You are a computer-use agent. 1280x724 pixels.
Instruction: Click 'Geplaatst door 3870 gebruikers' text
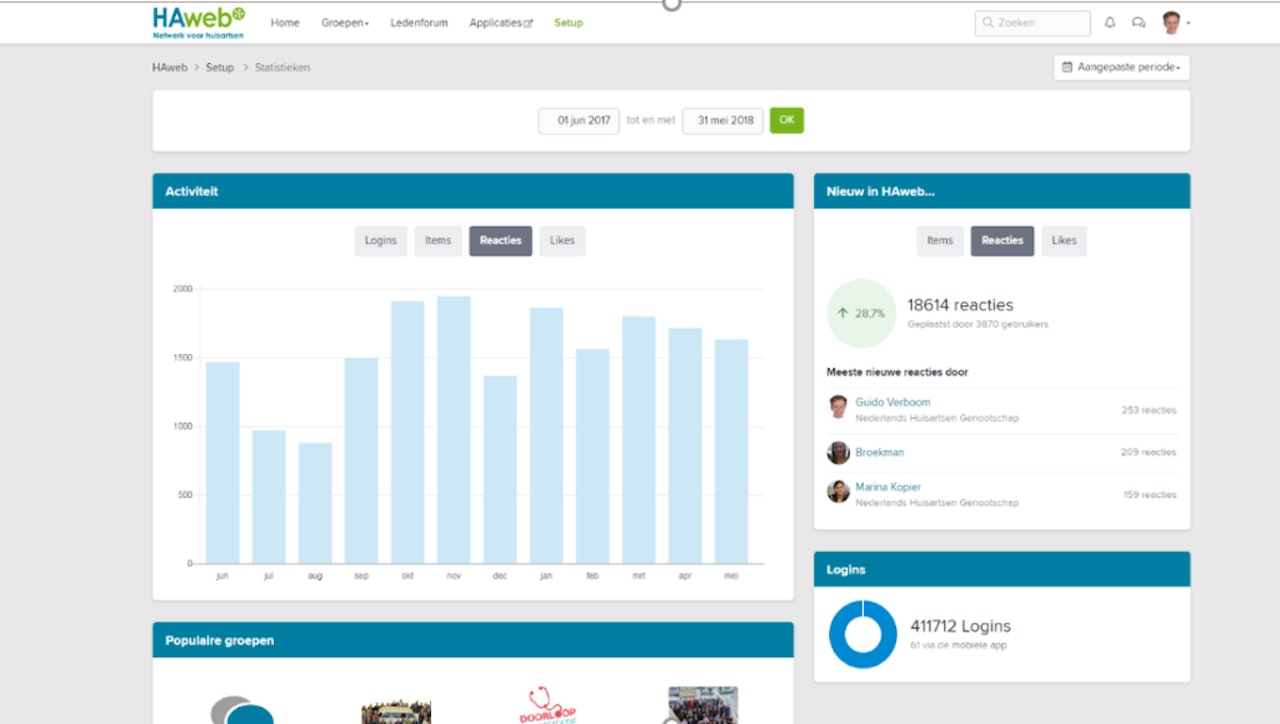[978, 324]
